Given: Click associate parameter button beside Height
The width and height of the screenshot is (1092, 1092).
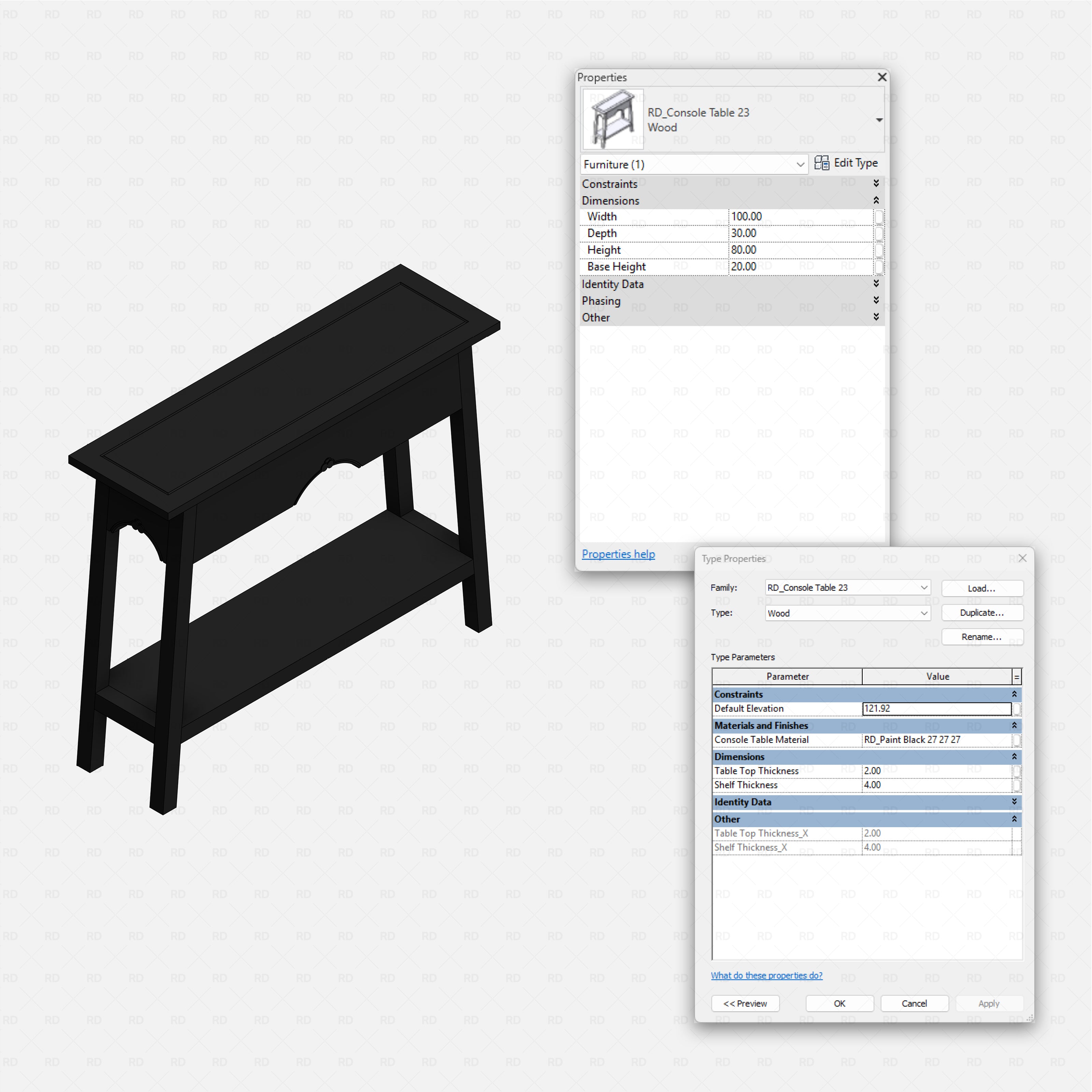Looking at the screenshot, I should pyautogui.click(x=879, y=249).
